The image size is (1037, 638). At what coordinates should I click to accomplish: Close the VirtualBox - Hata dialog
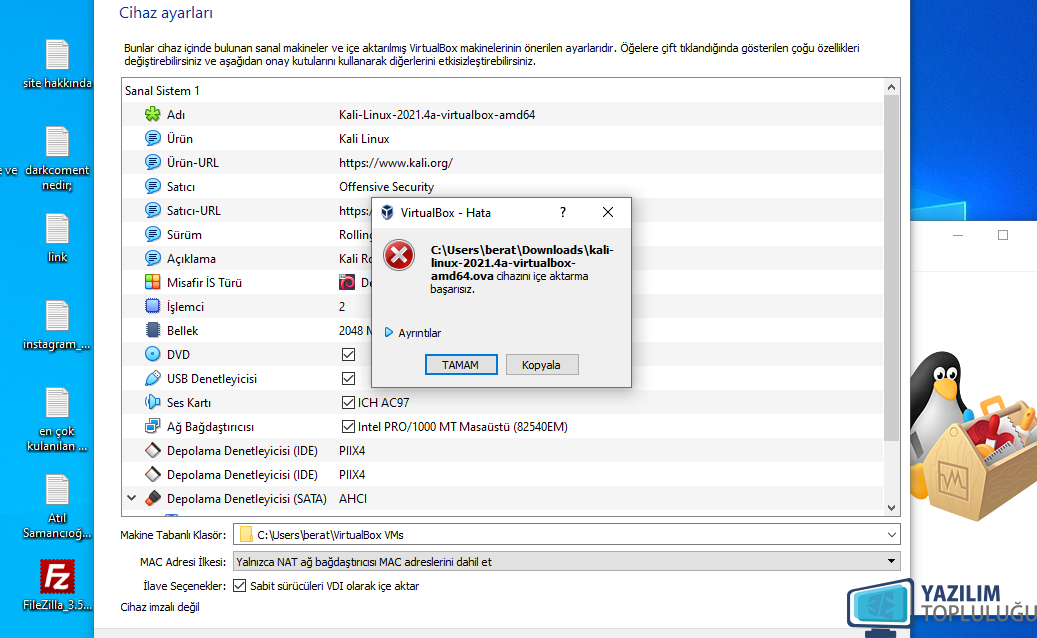pos(608,212)
